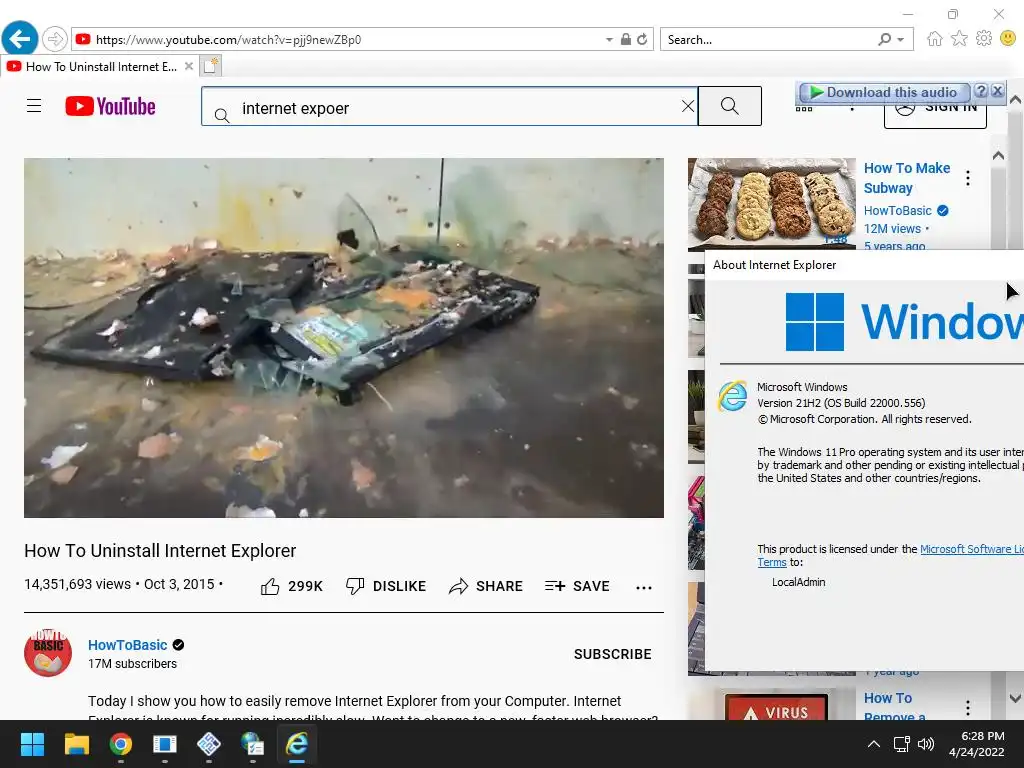The image size is (1024, 768).
Task: Click the YouTube search field with internet expoer
Action: tap(450, 108)
